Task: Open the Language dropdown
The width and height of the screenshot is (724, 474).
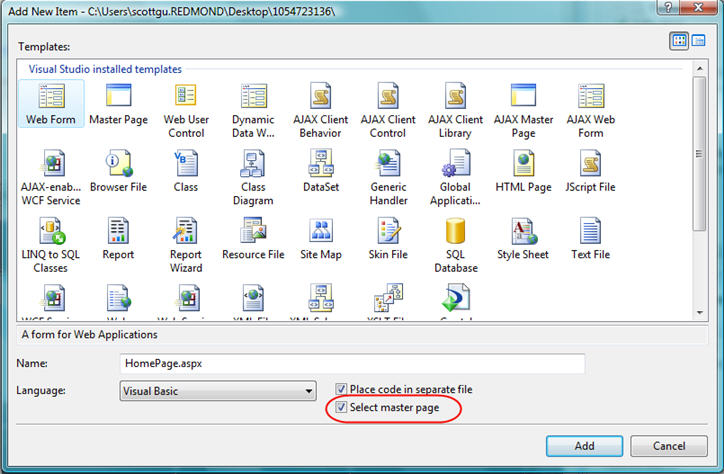Action: 308,390
